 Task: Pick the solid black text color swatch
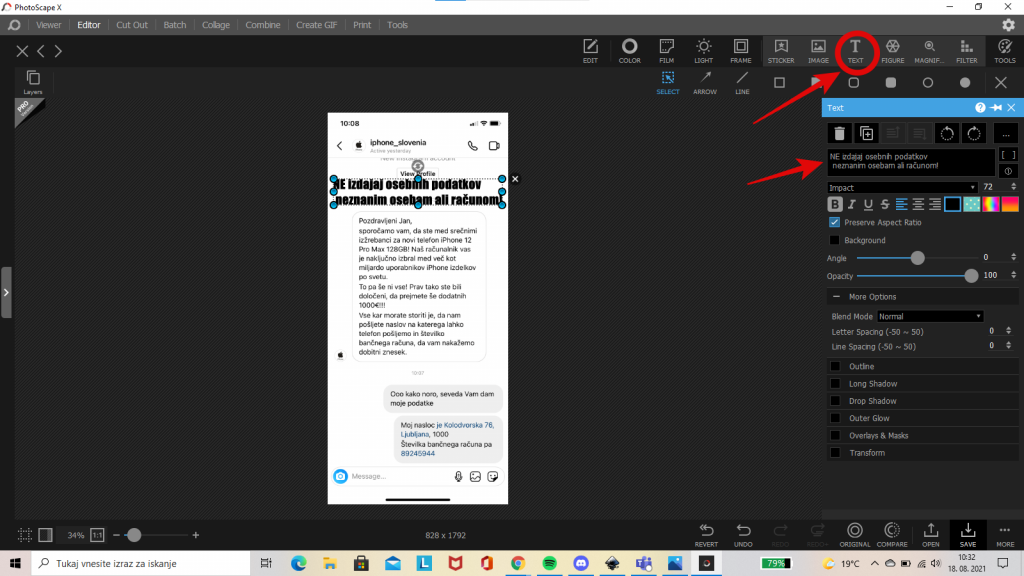click(952, 204)
